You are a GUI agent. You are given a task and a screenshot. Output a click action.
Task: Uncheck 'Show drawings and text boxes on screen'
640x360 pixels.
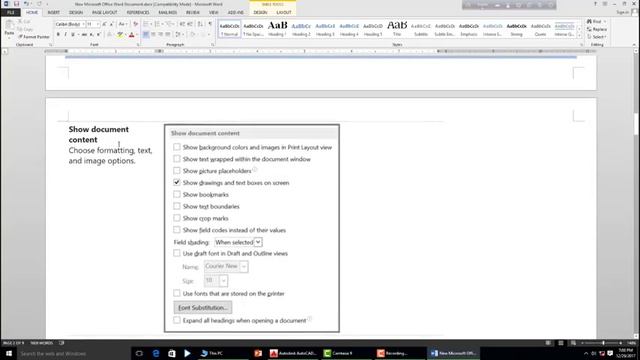(177, 182)
